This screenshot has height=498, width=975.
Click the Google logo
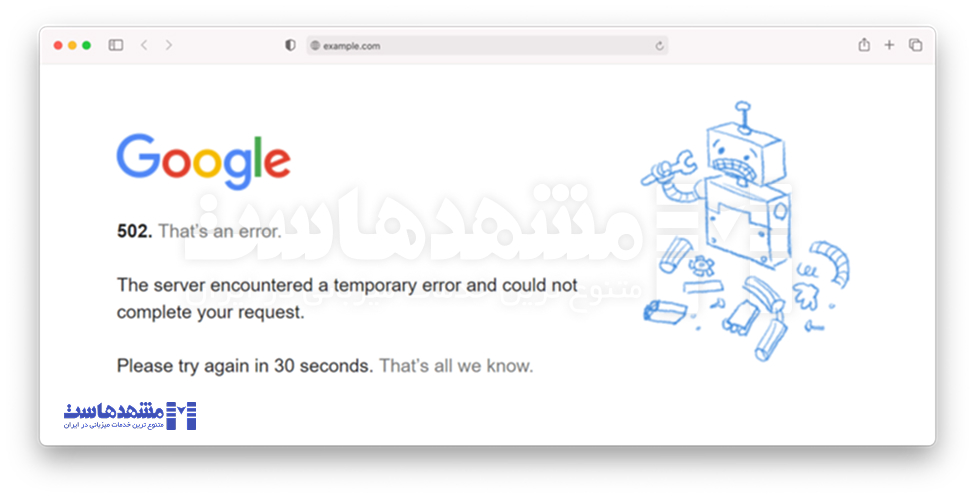[203, 161]
